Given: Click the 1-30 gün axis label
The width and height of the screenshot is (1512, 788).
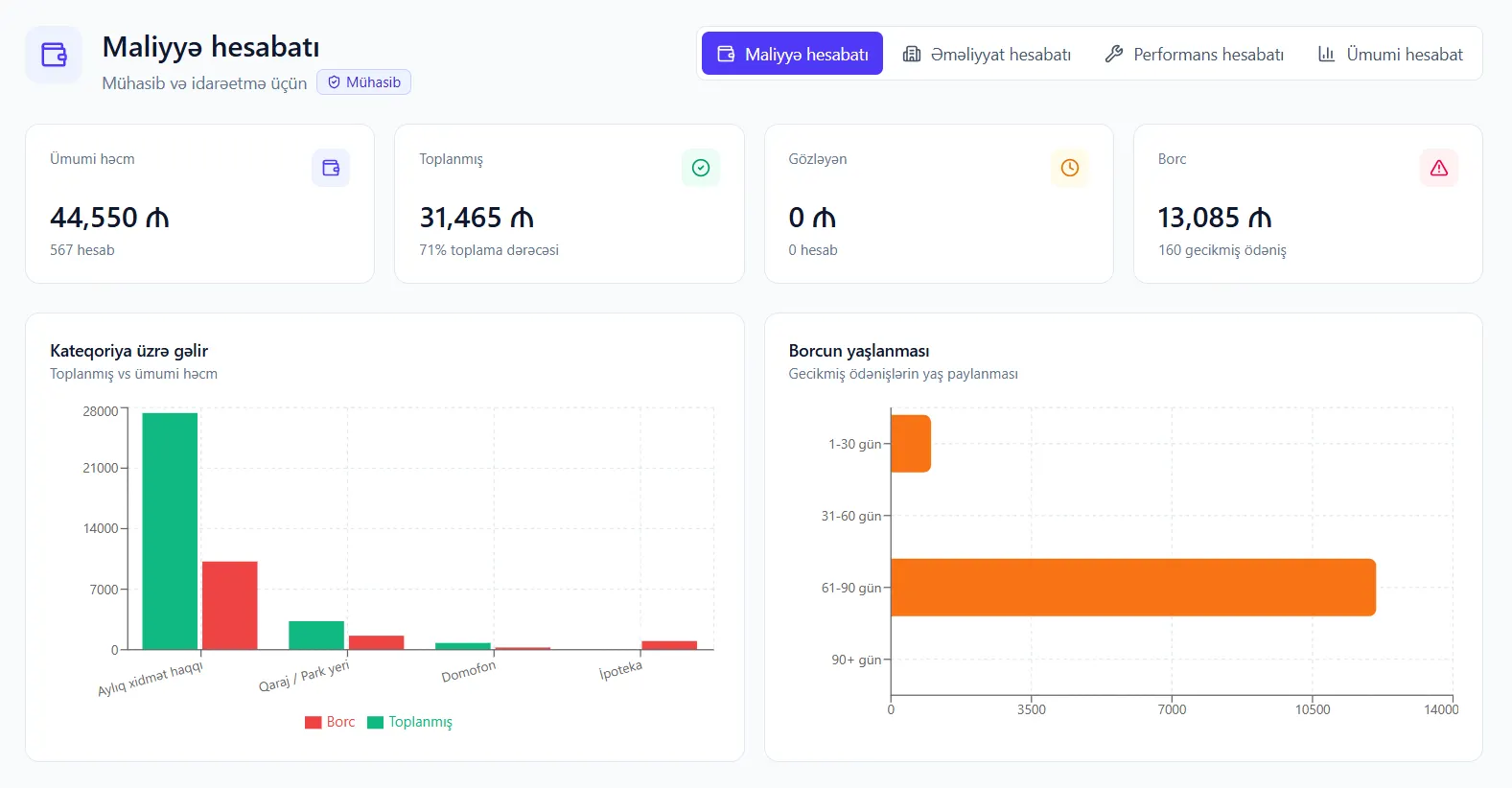Looking at the screenshot, I should pyautogui.click(x=854, y=444).
